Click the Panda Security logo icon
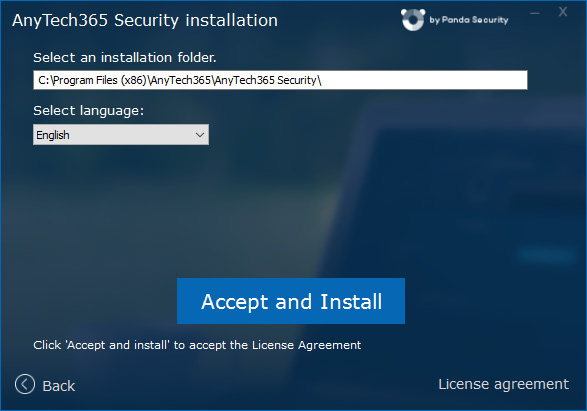Screen dimensions: 587x411 tap(413, 19)
